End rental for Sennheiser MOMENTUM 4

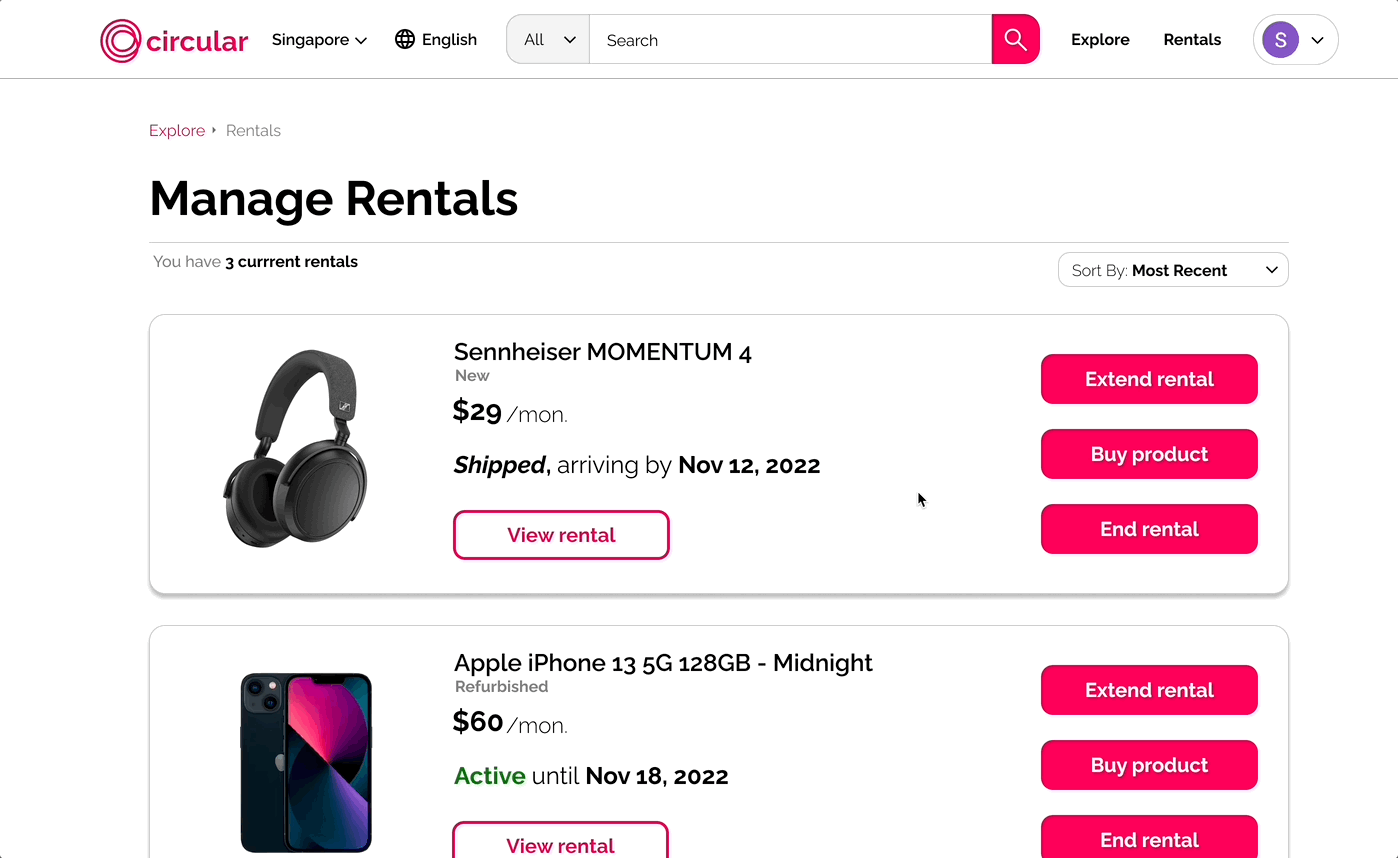pyautogui.click(x=1149, y=529)
